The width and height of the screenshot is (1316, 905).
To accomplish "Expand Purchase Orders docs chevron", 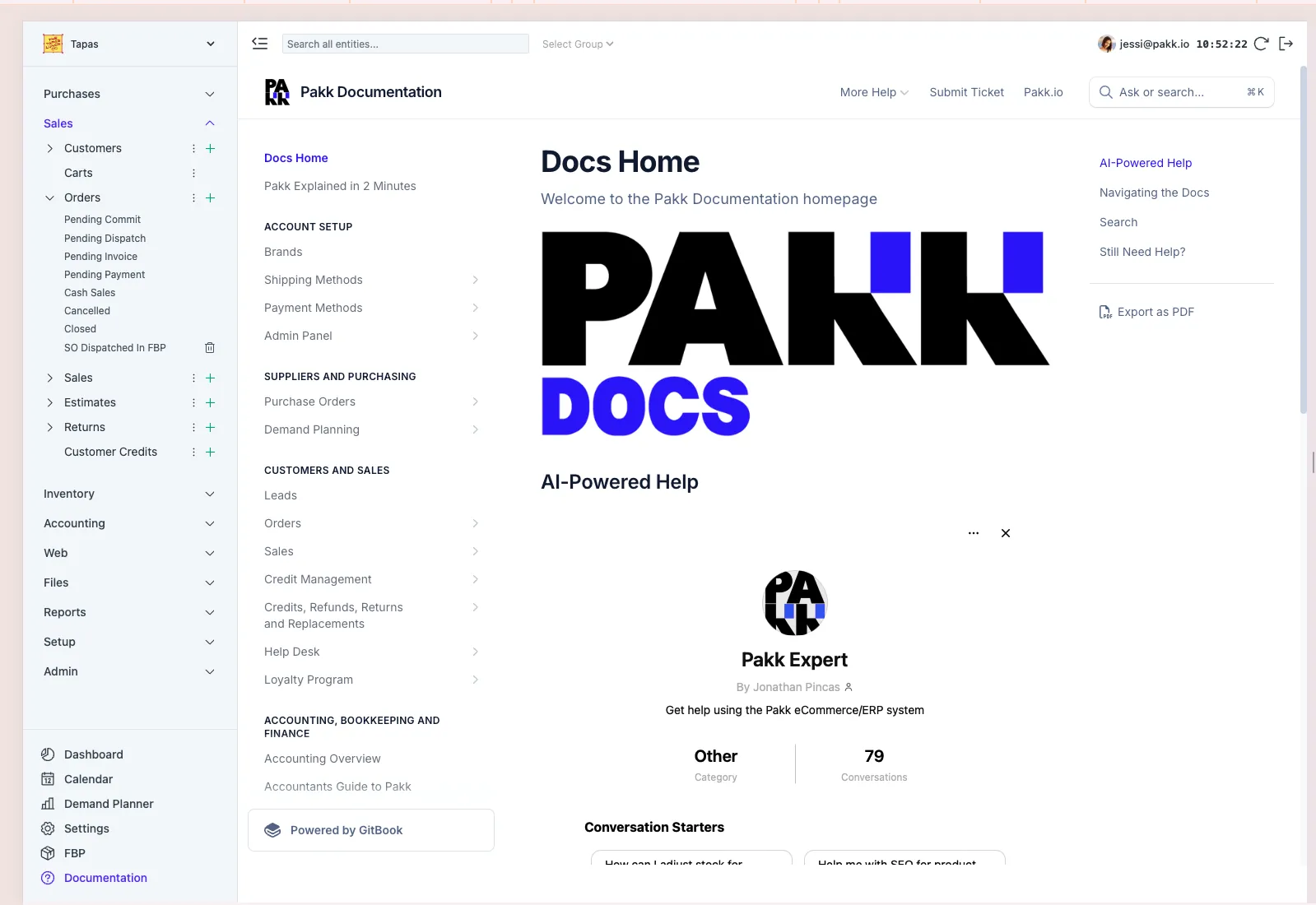I will [475, 401].
